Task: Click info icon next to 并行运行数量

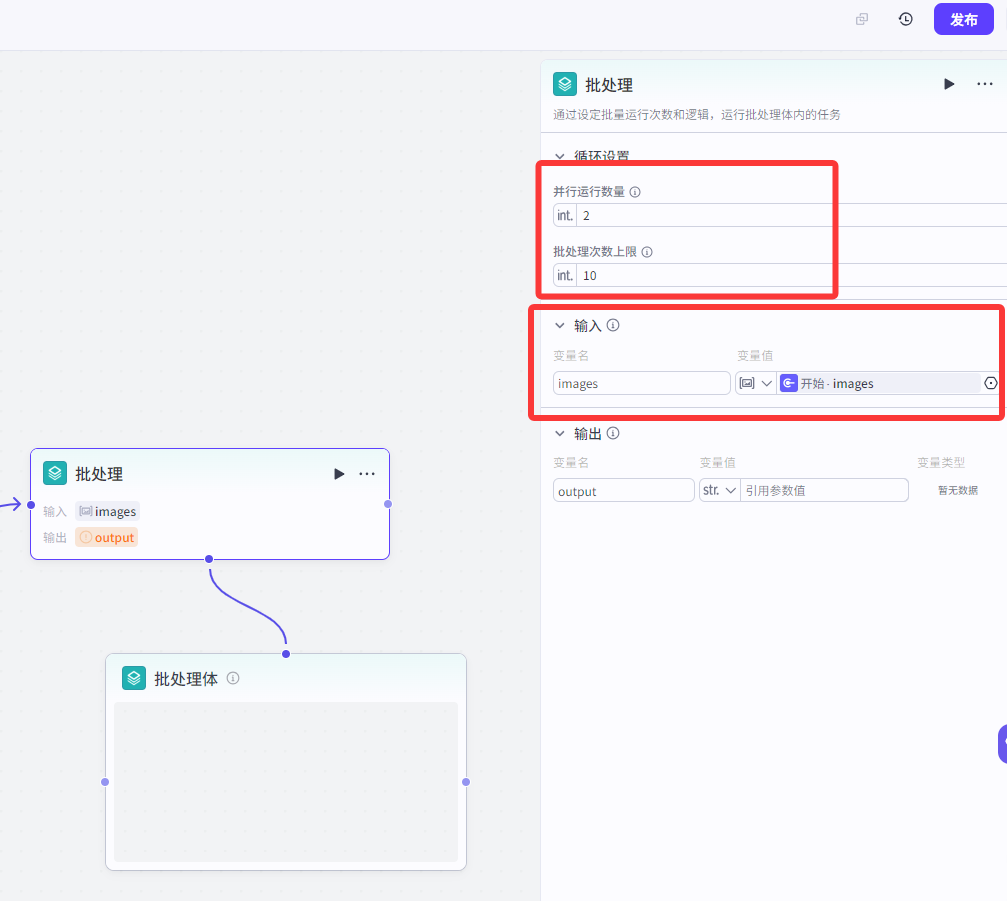Action: (635, 192)
